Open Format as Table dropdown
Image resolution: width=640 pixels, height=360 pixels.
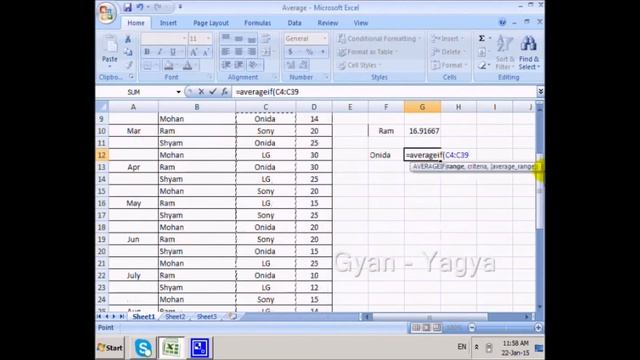367,52
